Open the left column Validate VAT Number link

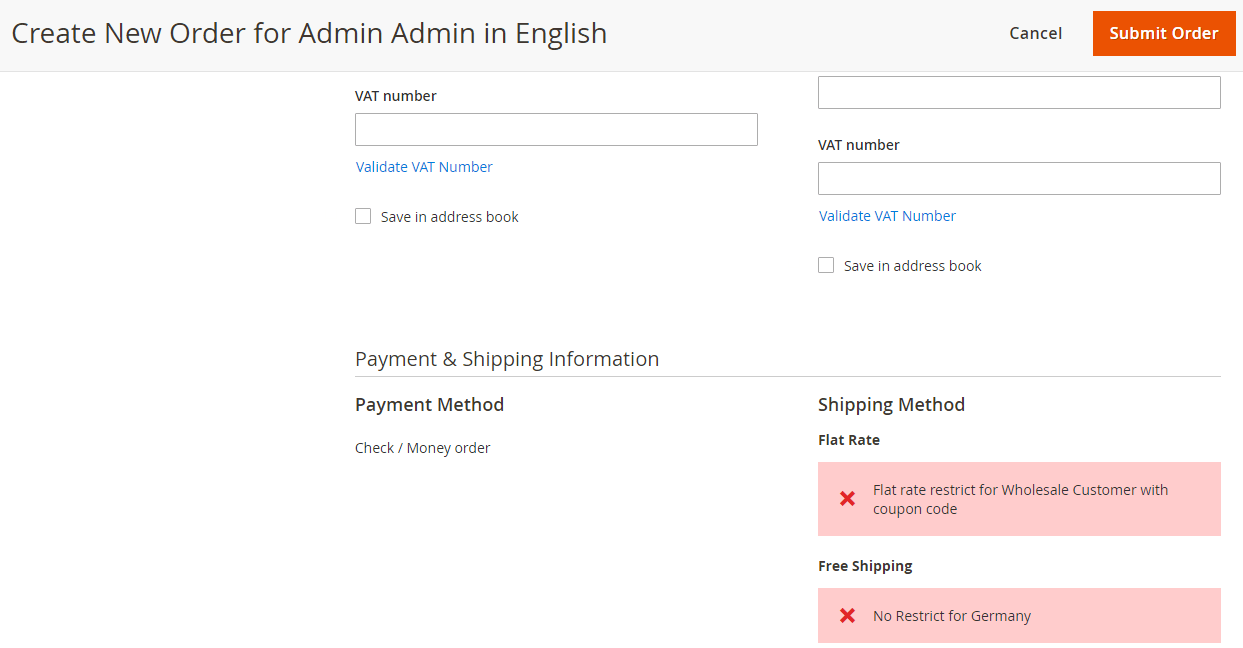pos(424,167)
